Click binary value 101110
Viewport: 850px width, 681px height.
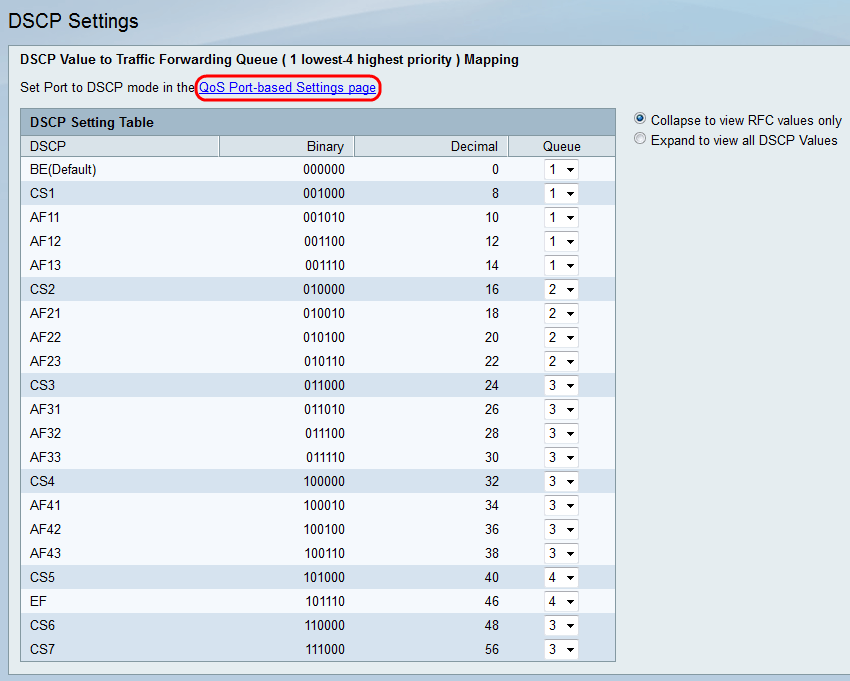tap(325, 601)
